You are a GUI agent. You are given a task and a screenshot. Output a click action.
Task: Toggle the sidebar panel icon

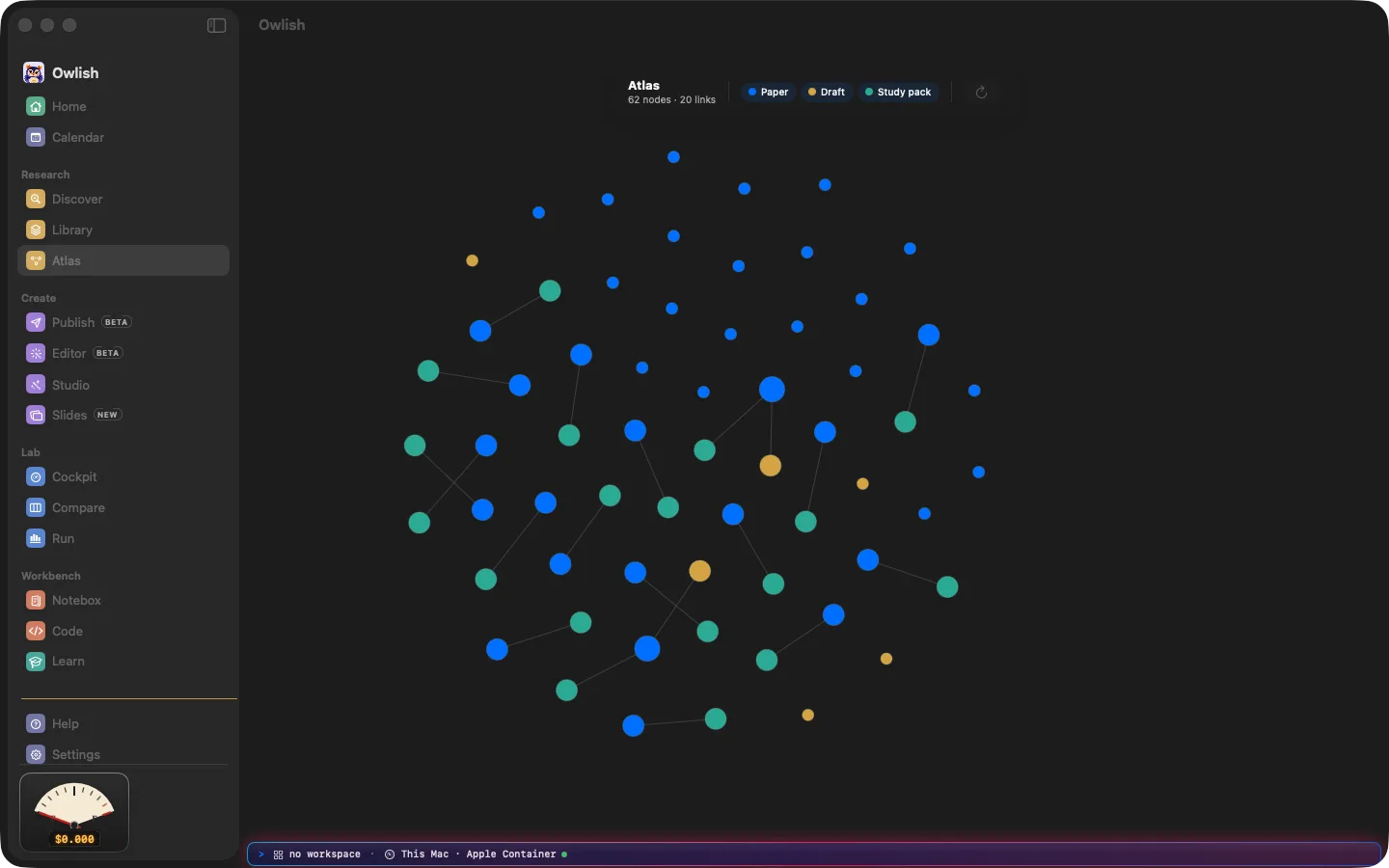point(217,25)
